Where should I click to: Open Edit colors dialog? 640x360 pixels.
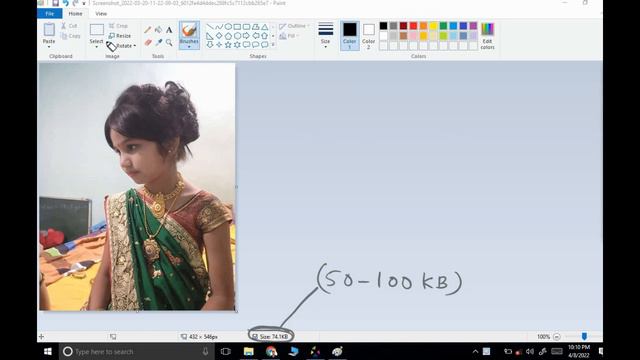click(x=487, y=36)
